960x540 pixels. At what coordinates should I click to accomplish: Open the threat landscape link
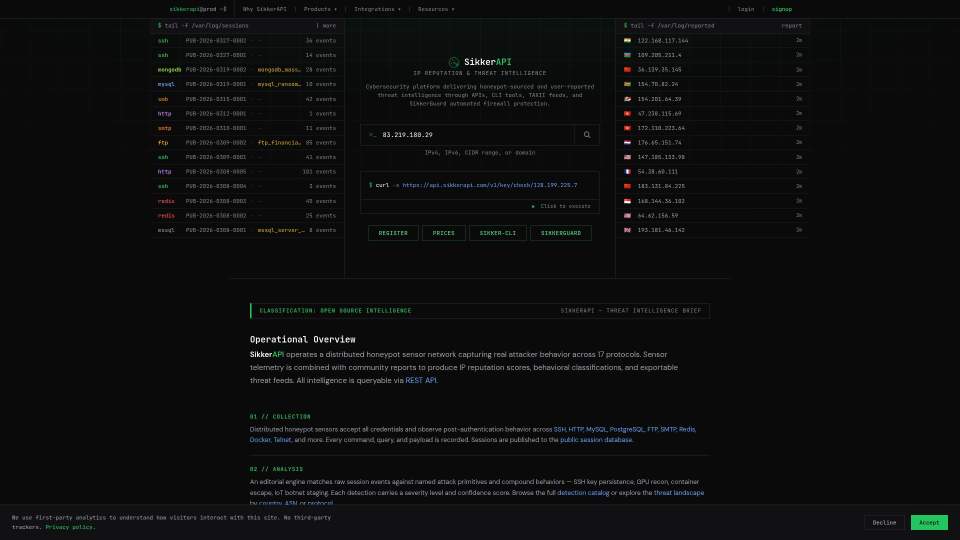(678, 493)
